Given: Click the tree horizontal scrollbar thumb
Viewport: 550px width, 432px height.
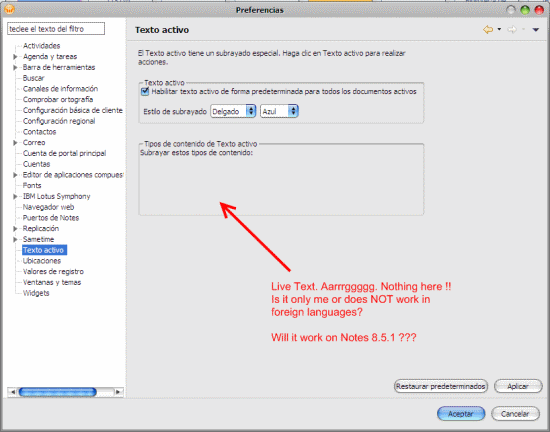Looking at the screenshot, I should click(x=58, y=392).
